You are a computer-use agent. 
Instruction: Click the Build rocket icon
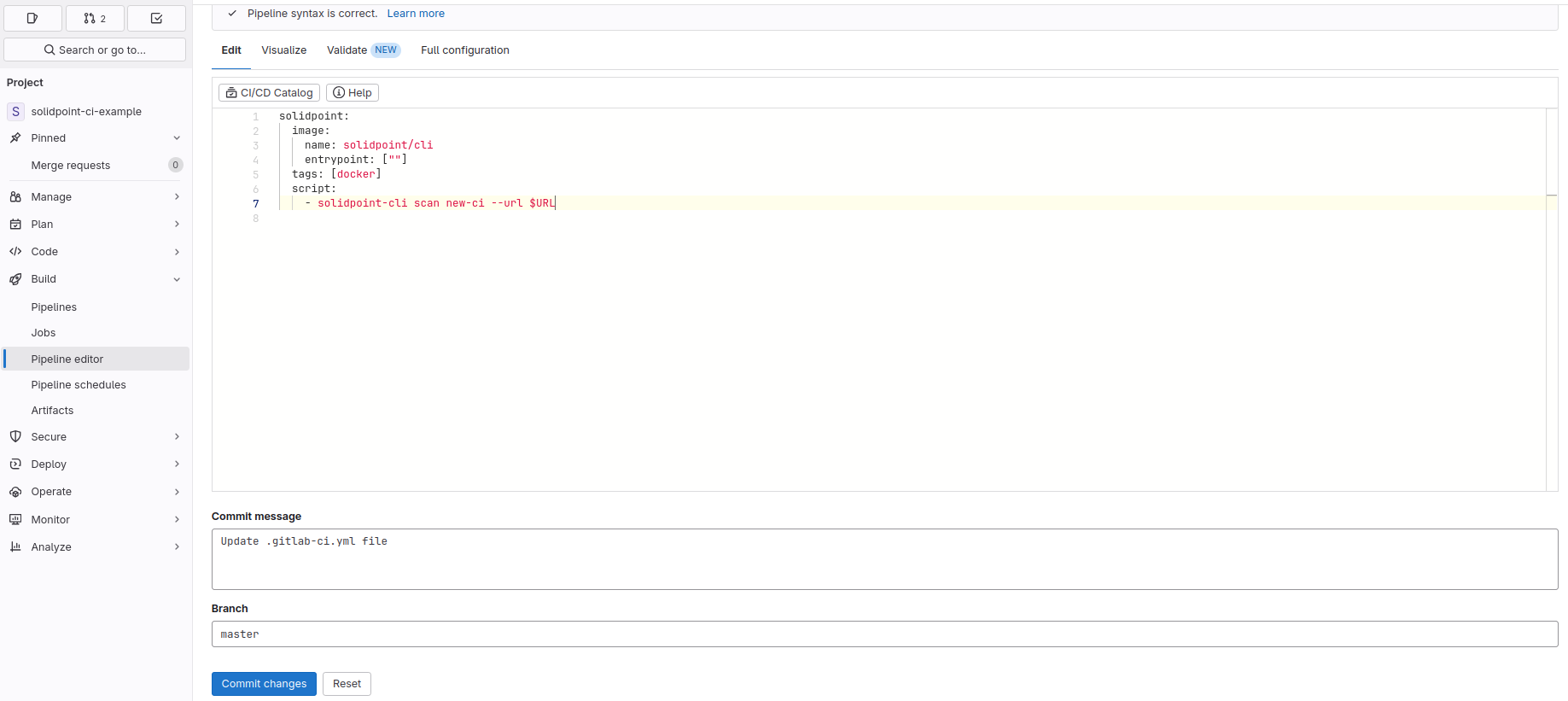(x=15, y=279)
